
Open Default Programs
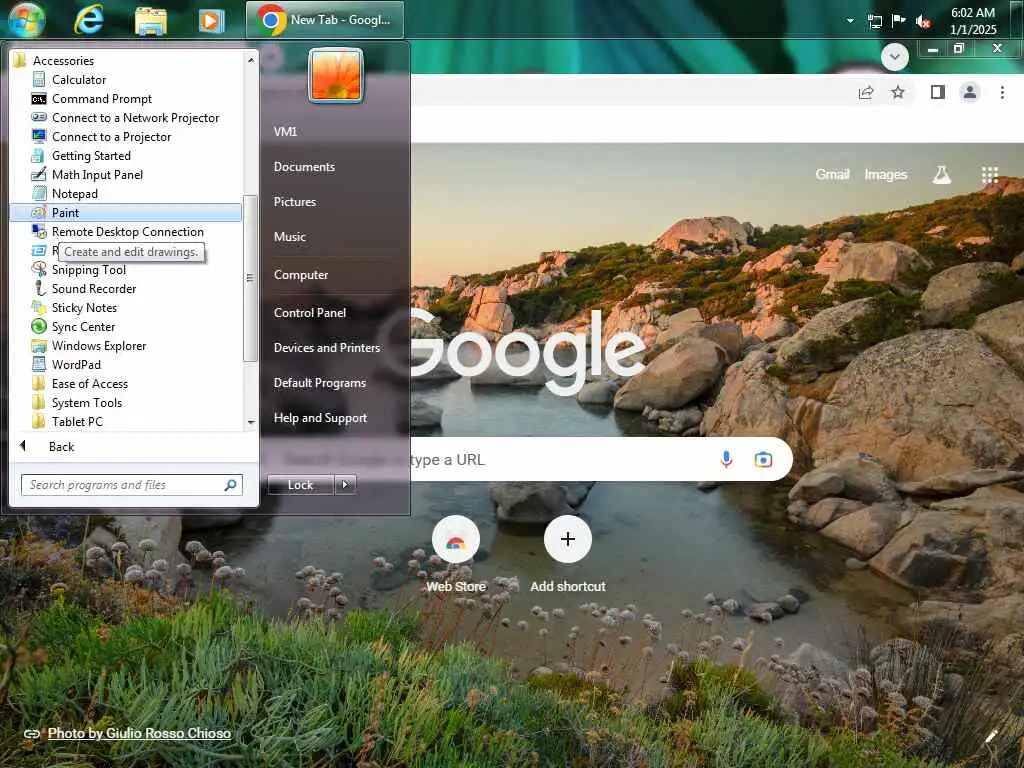click(319, 383)
